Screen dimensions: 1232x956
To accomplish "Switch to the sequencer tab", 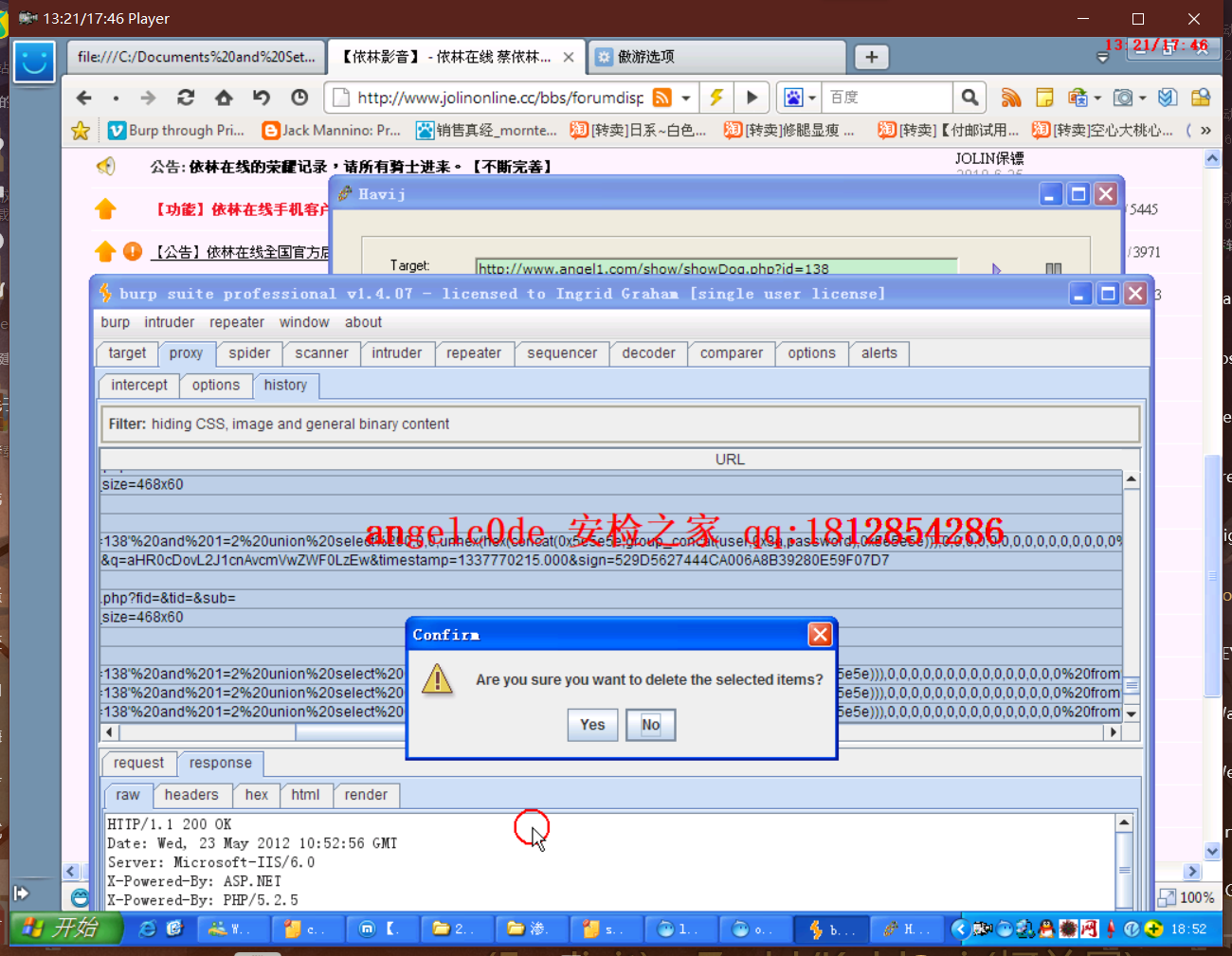I will click(x=562, y=353).
